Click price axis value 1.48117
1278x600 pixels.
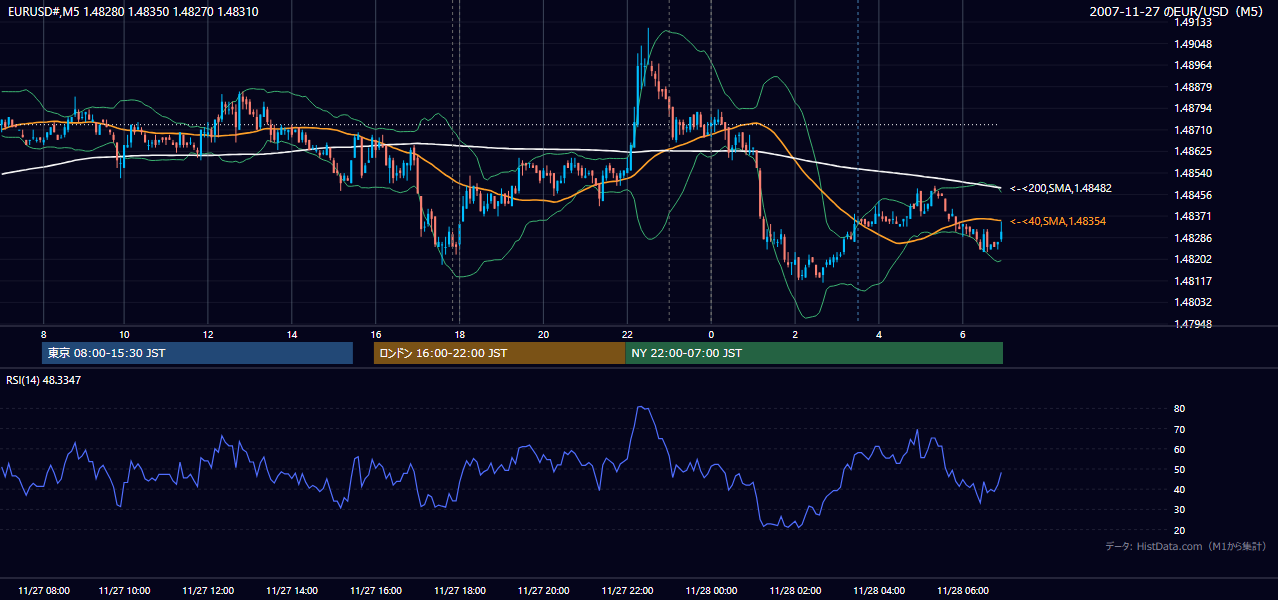pos(1194,281)
